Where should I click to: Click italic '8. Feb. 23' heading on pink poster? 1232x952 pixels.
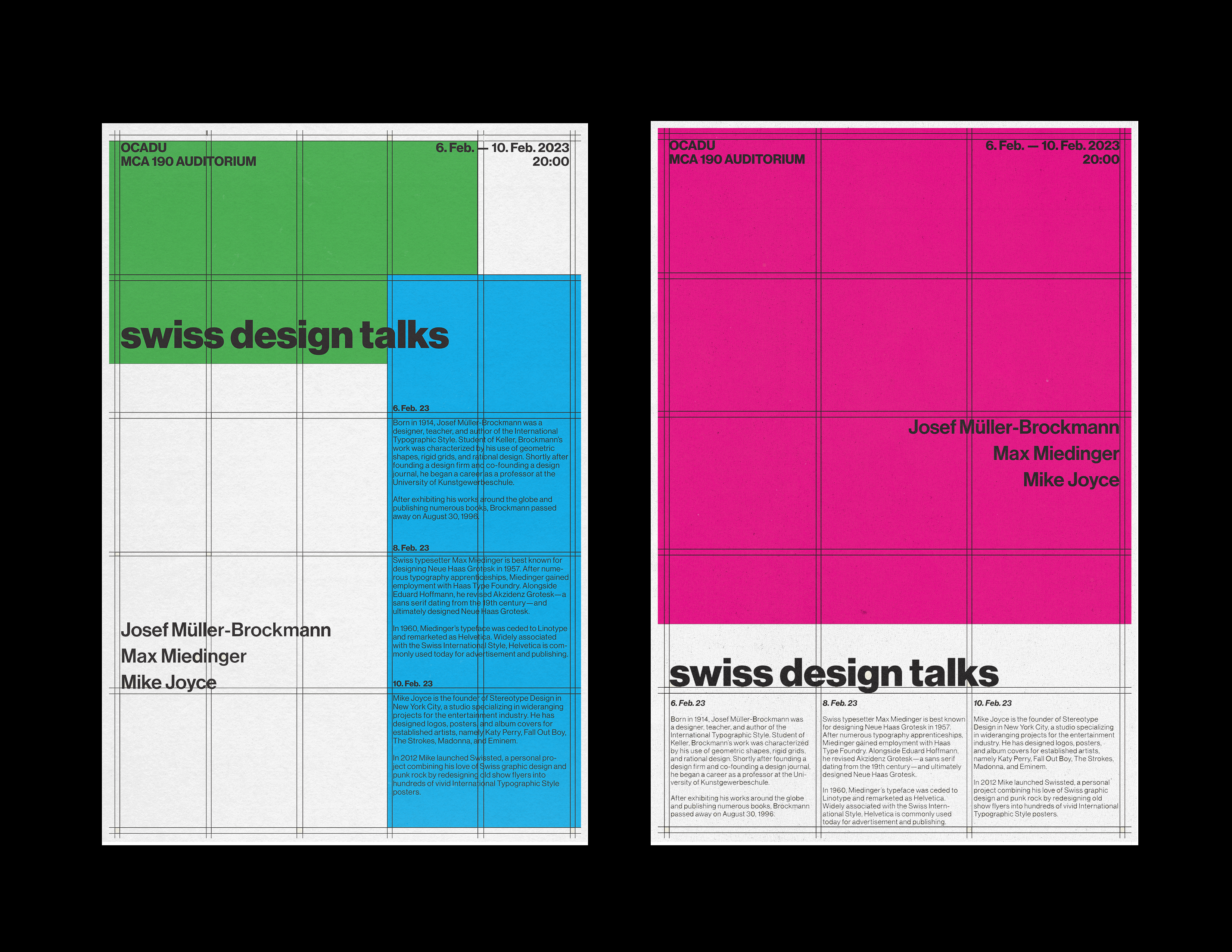[x=839, y=703]
